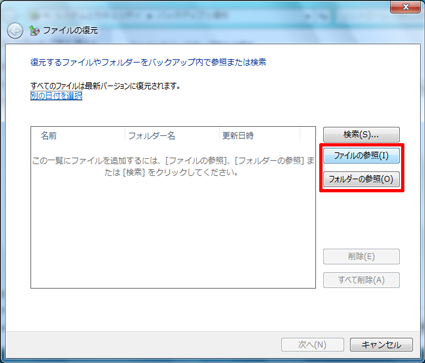Close the ファイルの復元 window

(x=405, y=7)
